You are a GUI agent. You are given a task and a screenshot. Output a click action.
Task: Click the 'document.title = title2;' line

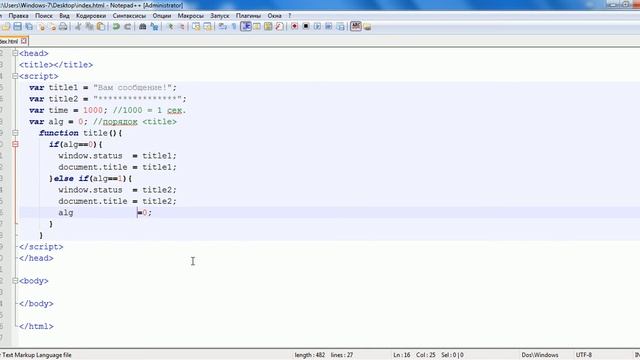117,201
